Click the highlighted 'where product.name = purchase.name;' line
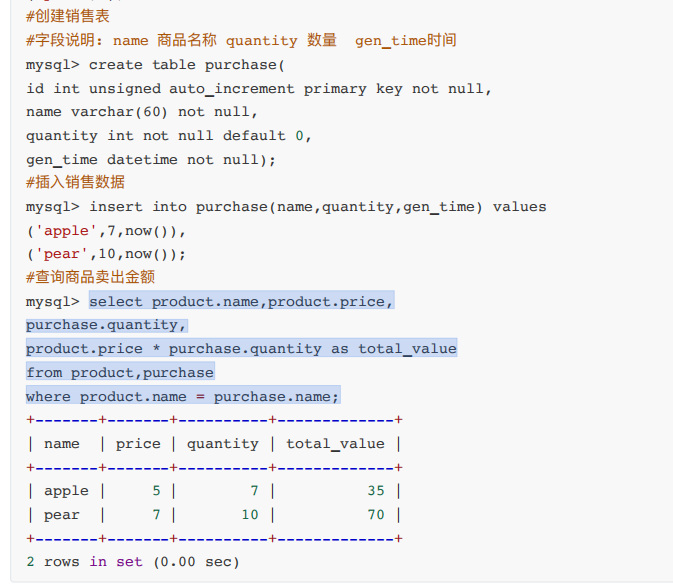The width and height of the screenshot is (673, 585). (x=182, y=396)
